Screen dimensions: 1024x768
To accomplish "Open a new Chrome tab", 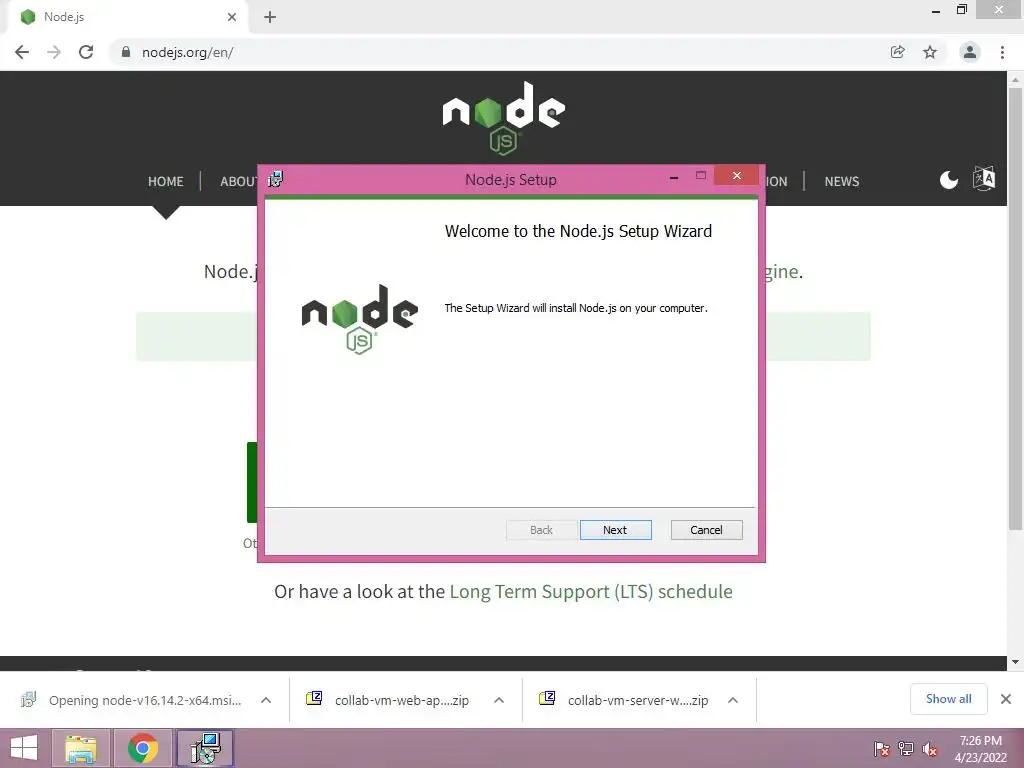I will [270, 17].
